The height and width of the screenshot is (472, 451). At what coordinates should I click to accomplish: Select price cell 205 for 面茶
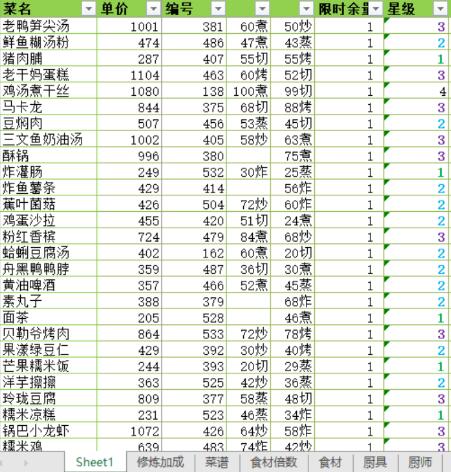coord(129,318)
